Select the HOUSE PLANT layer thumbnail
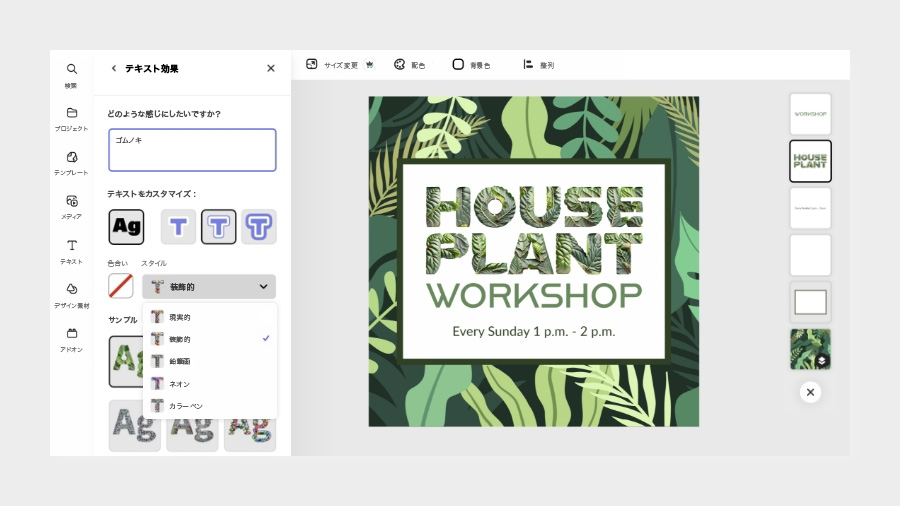Image resolution: width=900 pixels, height=506 pixels. [810, 161]
